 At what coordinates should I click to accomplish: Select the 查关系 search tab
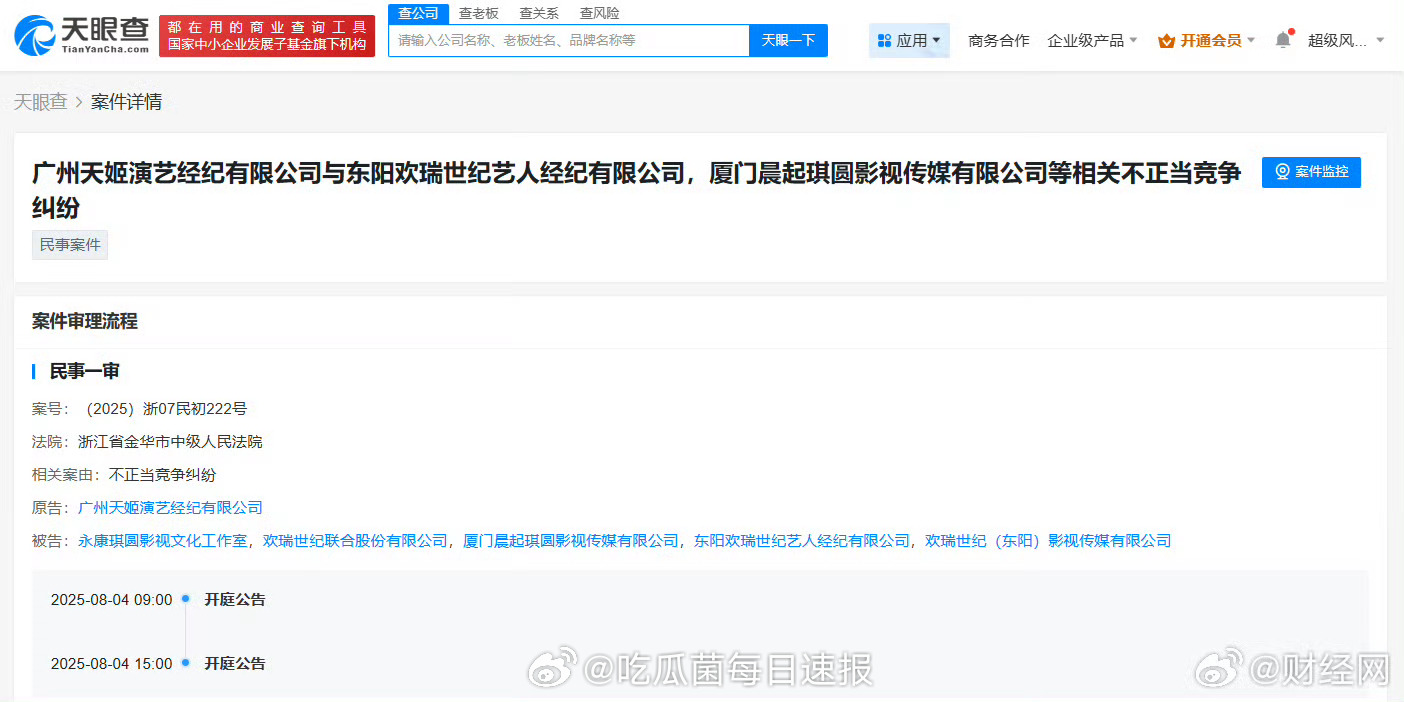pos(539,13)
